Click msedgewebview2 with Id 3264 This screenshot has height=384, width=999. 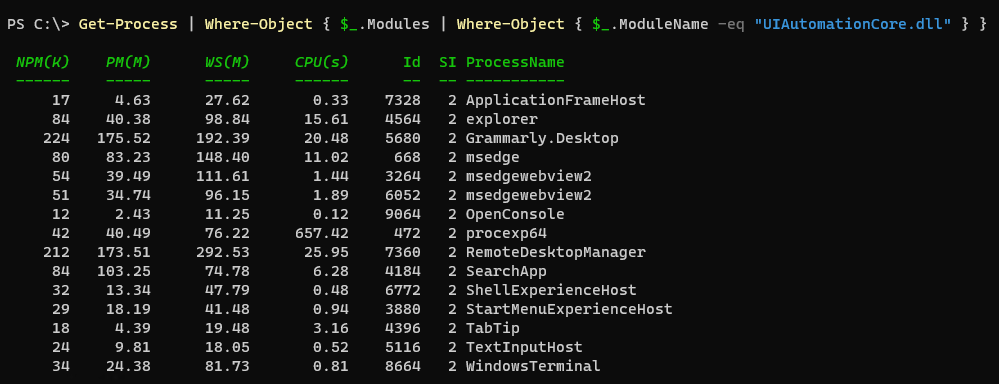coord(529,176)
